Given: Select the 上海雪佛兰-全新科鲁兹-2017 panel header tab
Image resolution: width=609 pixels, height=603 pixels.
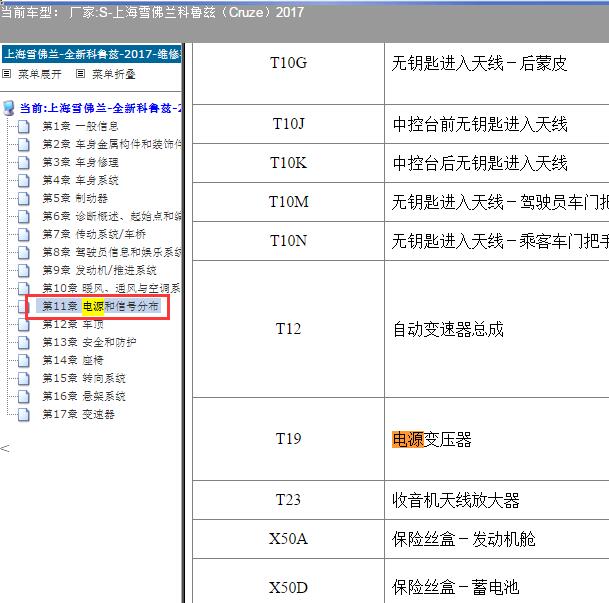Looking at the screenshot, I should tap(92, 54).
